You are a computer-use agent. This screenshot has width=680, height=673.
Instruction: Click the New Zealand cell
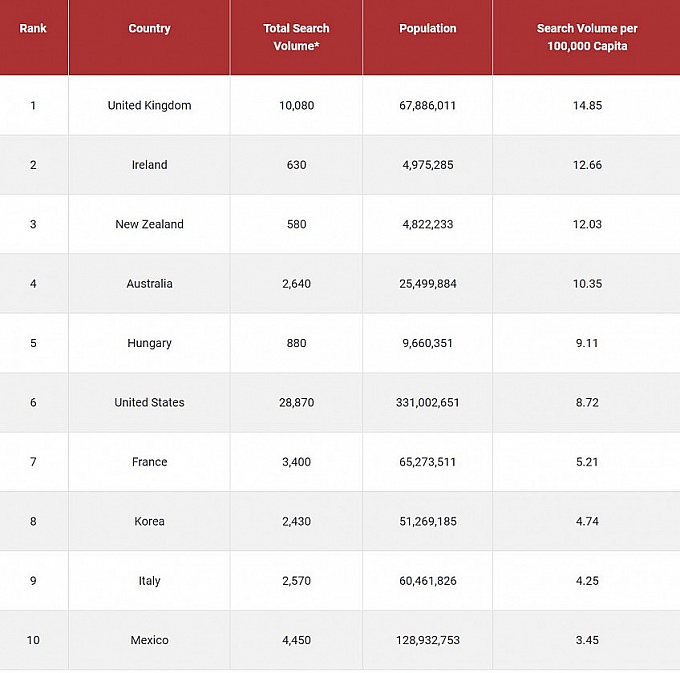coord(149,225)
